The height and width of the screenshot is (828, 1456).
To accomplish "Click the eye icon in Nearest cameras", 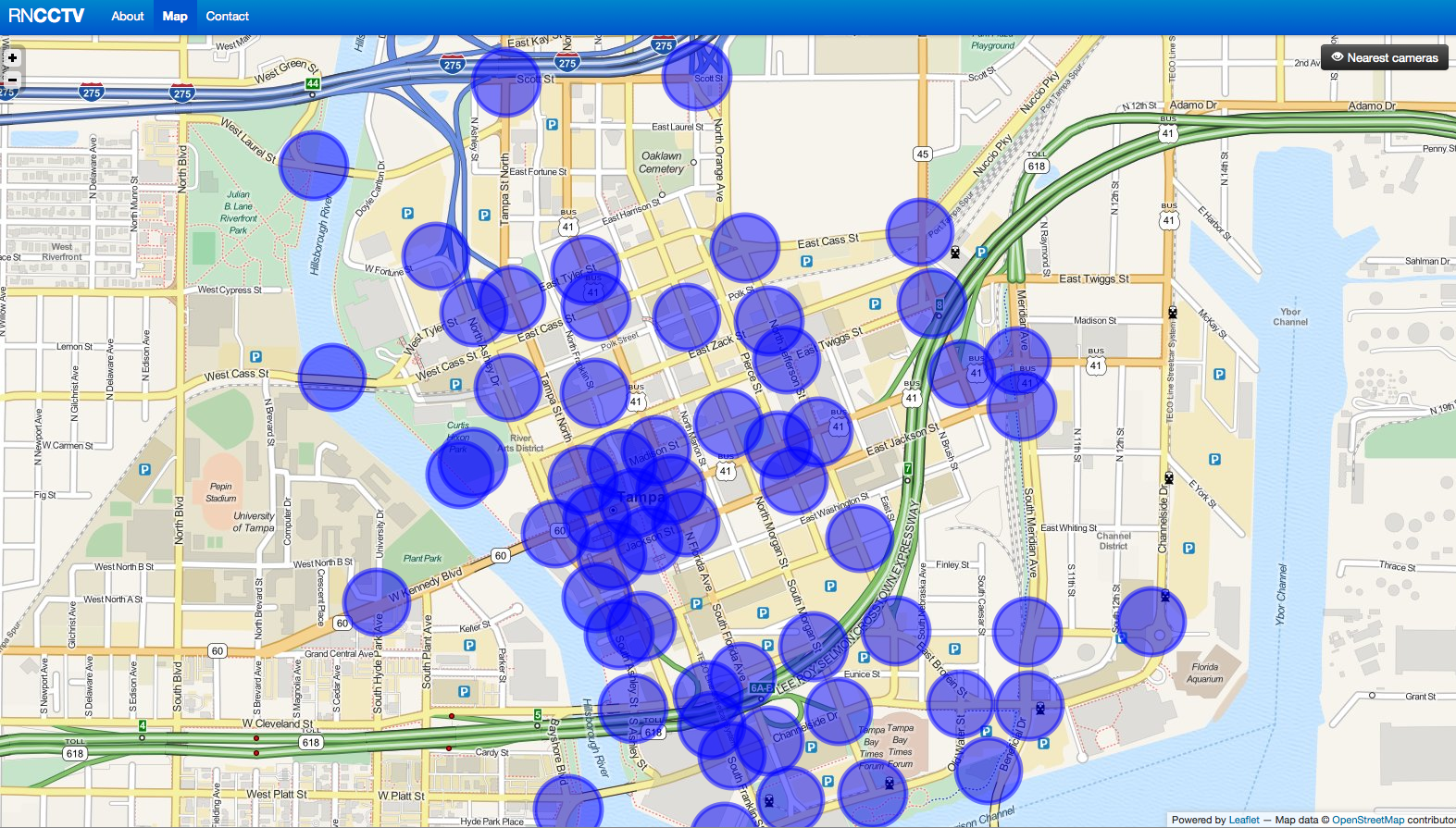I will point(1337,57).
